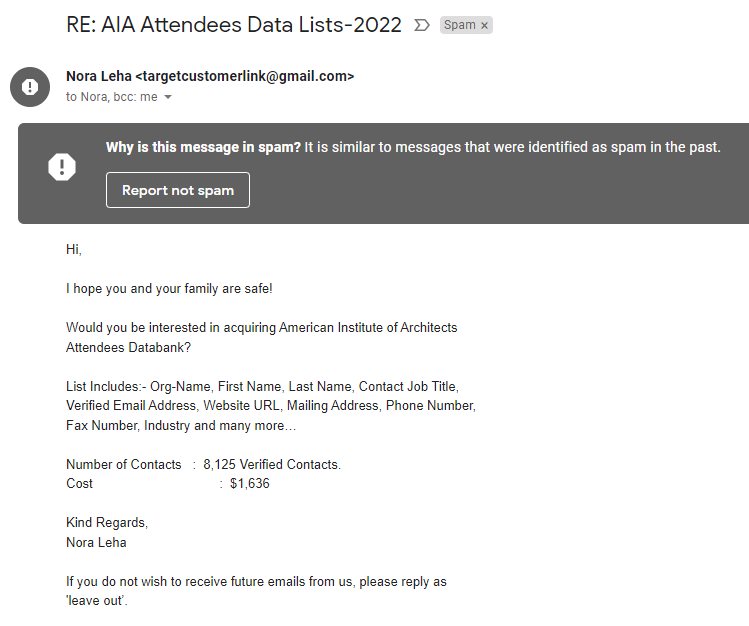Click the '8,125 Verified Contacts' text
This screenshot has height=626, width=749.
tap(271, 464)
